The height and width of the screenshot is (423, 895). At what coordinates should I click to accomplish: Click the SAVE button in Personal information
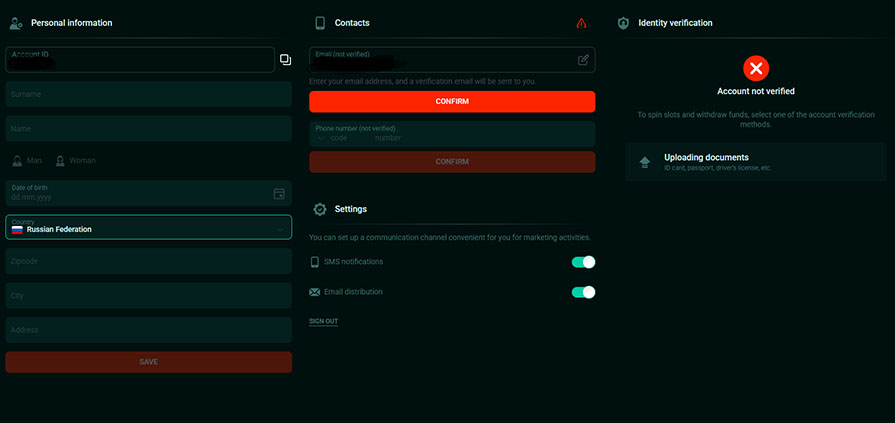pos(148,362)
